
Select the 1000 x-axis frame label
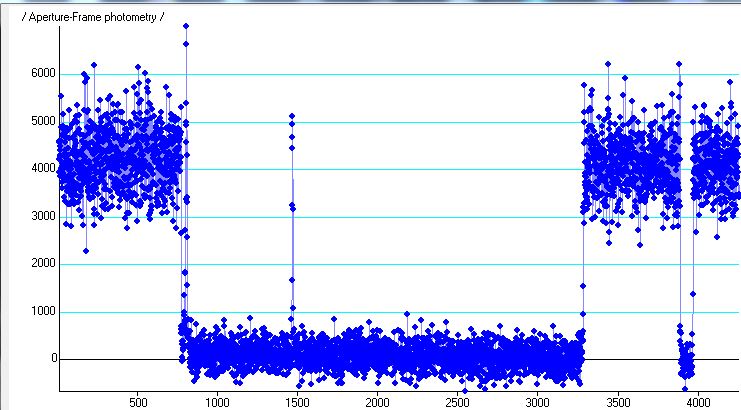217,402
